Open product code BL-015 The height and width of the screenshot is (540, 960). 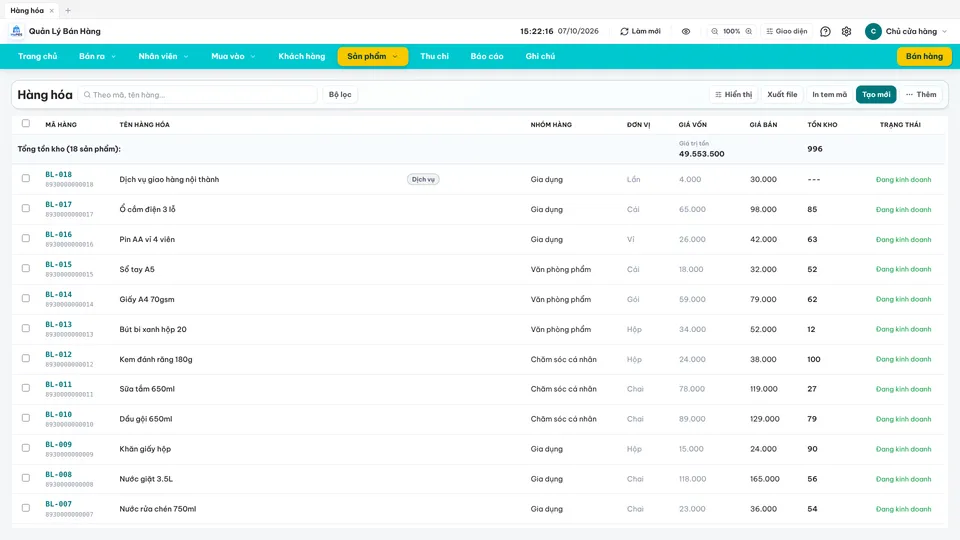pos(58,264)
